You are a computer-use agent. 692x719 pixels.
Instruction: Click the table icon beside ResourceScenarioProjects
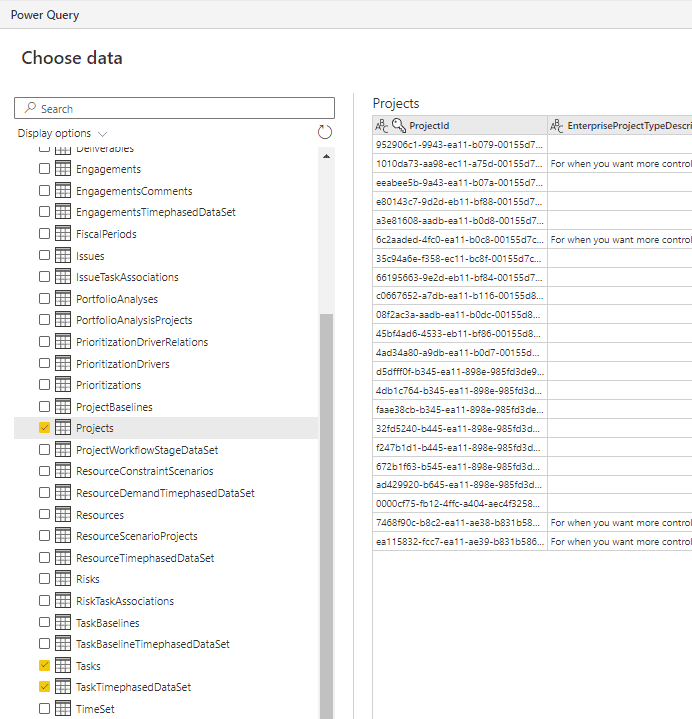click(x=63, y=536)
